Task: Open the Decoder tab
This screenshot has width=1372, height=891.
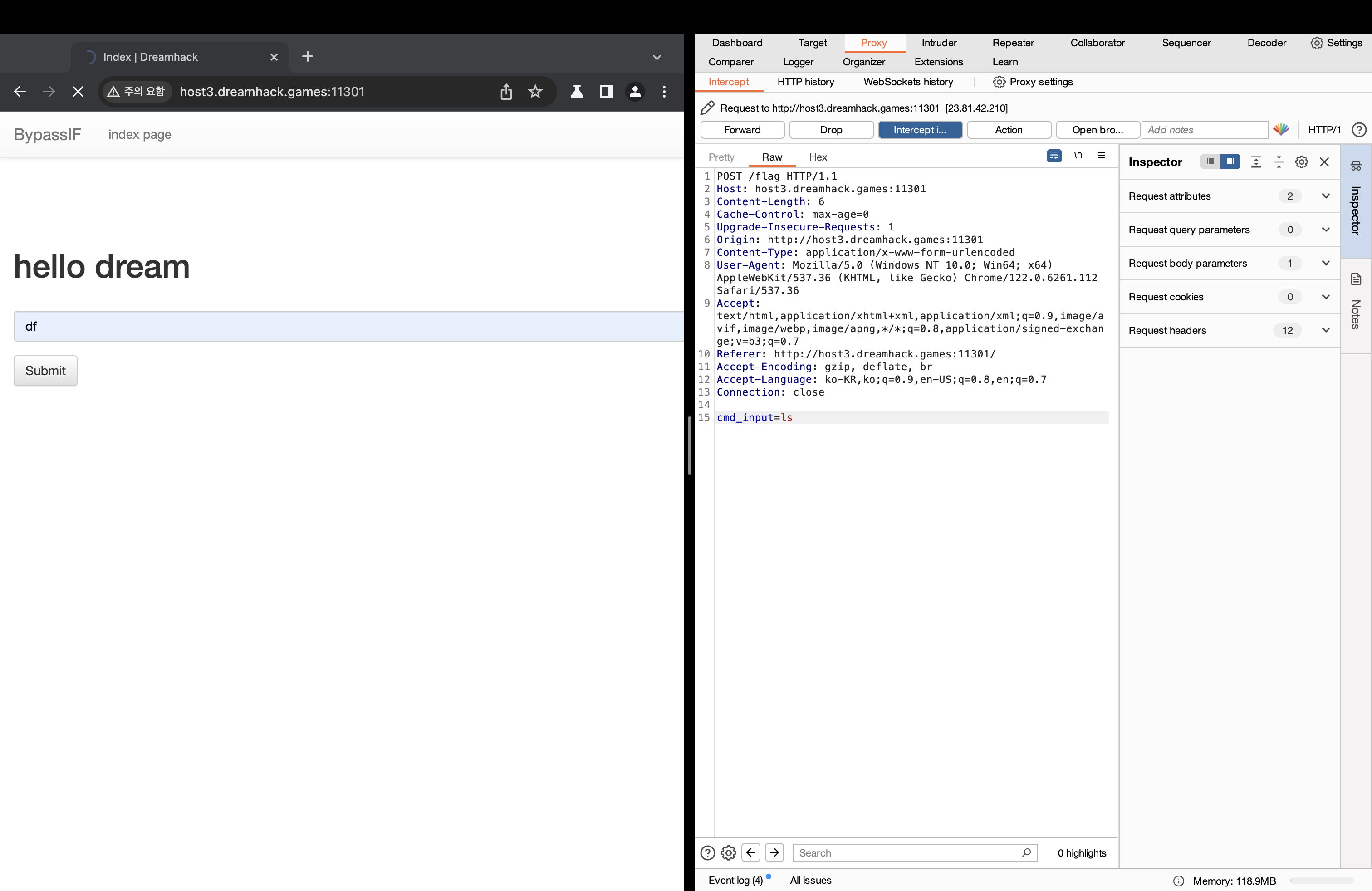Action: (1266, 43)
